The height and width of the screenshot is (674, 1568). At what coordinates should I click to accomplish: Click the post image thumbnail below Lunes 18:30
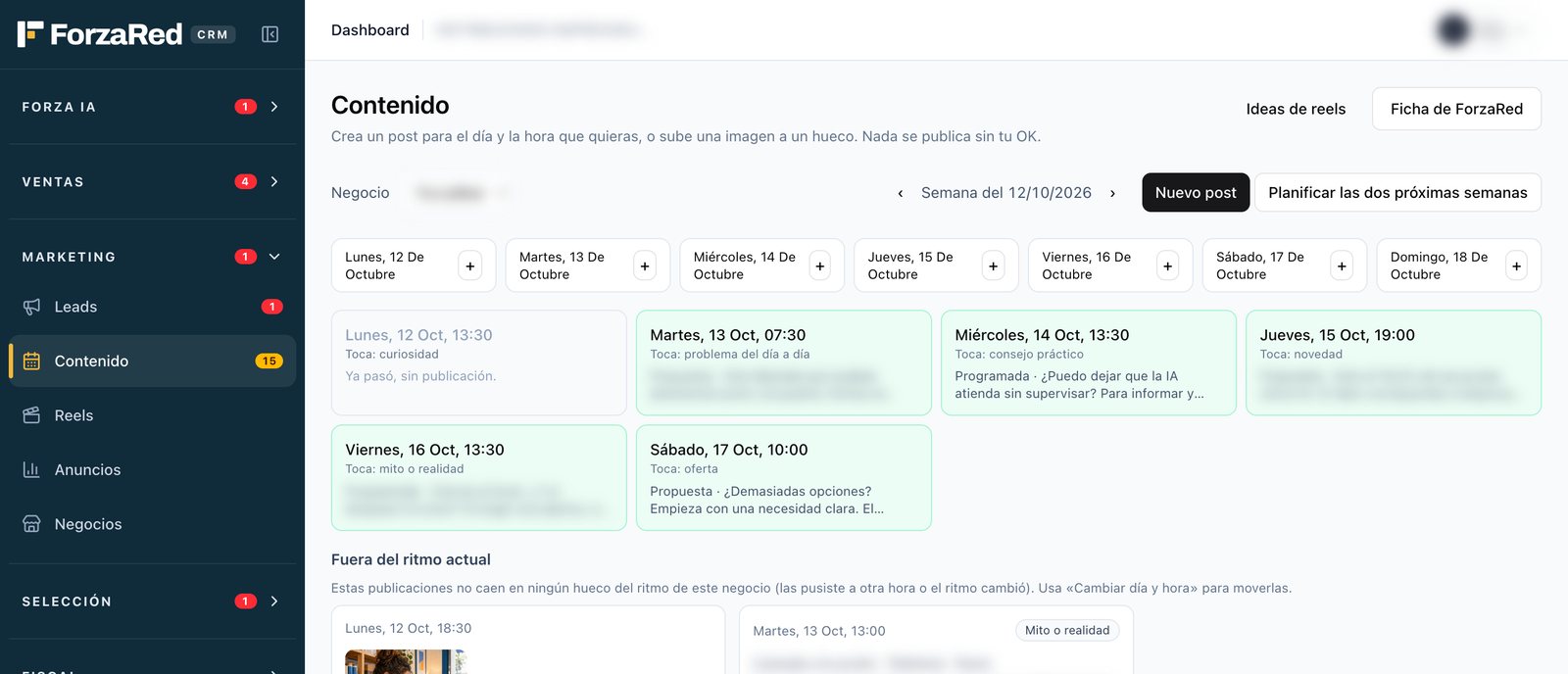click(x=406, y=661)
